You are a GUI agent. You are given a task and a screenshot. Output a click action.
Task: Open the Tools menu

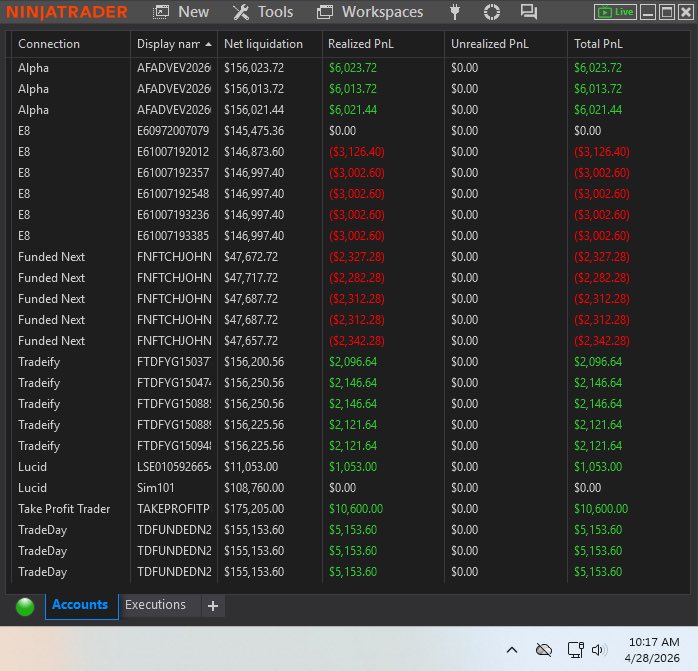(263, 12)
